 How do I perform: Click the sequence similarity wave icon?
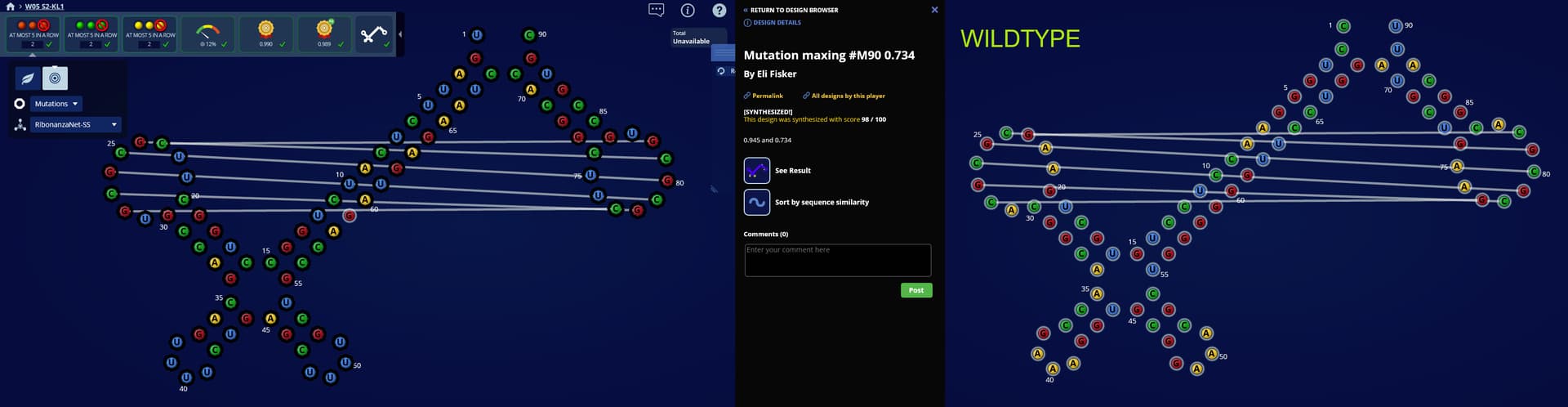(756, 202)
